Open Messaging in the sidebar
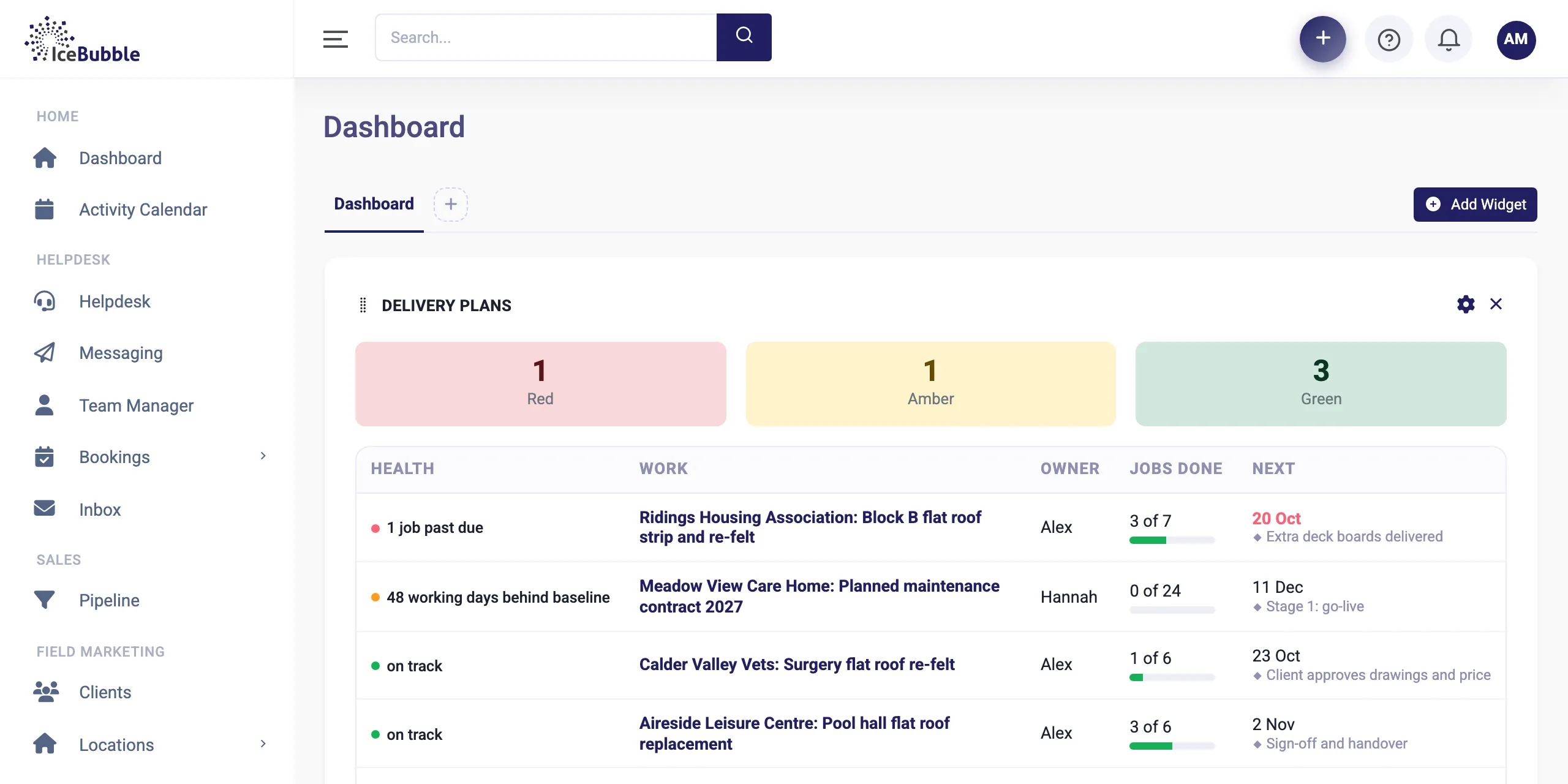Image resolution: width=1568 pixels, height=784 pixels. (121, 353)
